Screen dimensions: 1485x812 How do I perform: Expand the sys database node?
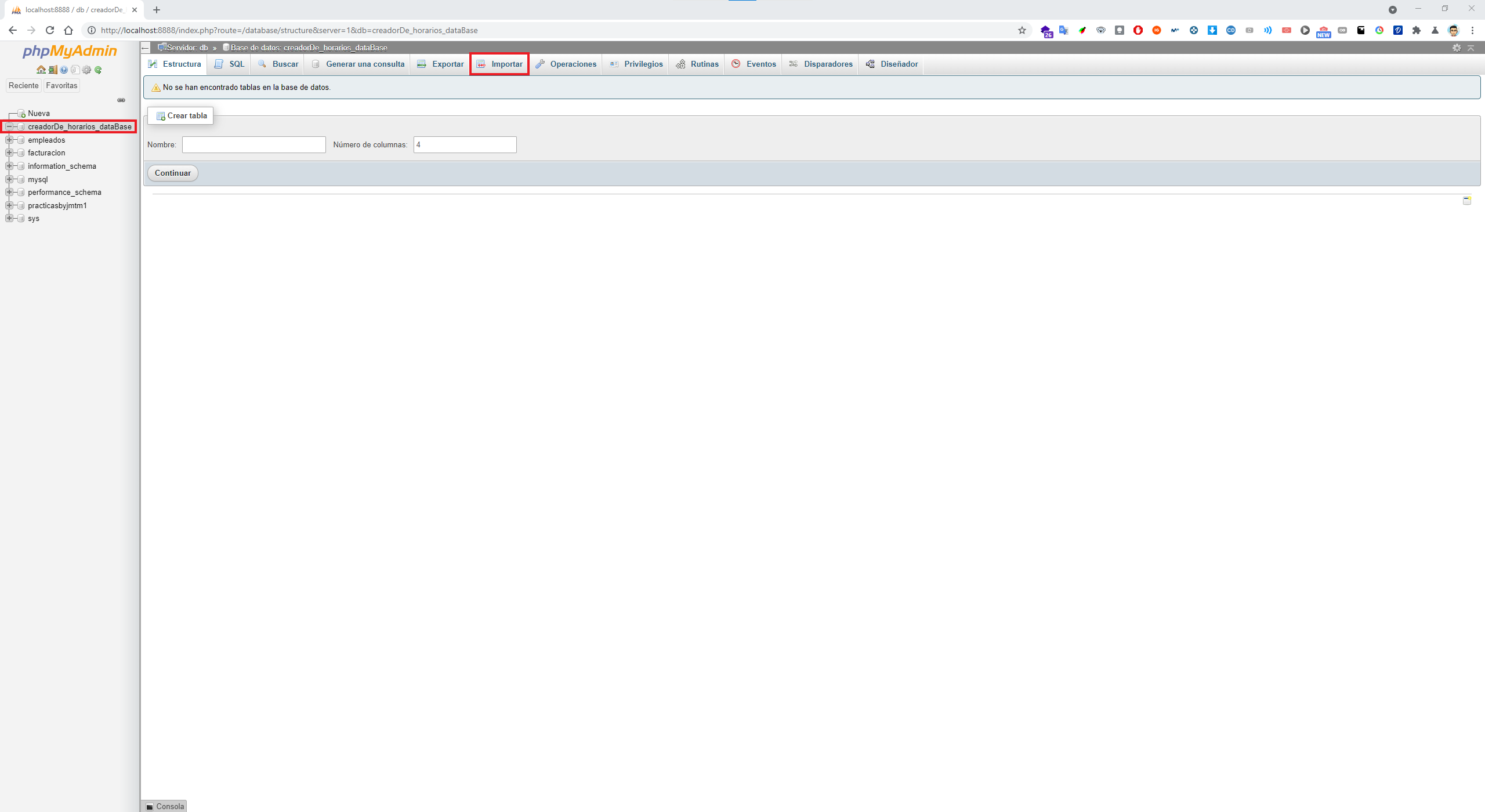click(9, 219)
